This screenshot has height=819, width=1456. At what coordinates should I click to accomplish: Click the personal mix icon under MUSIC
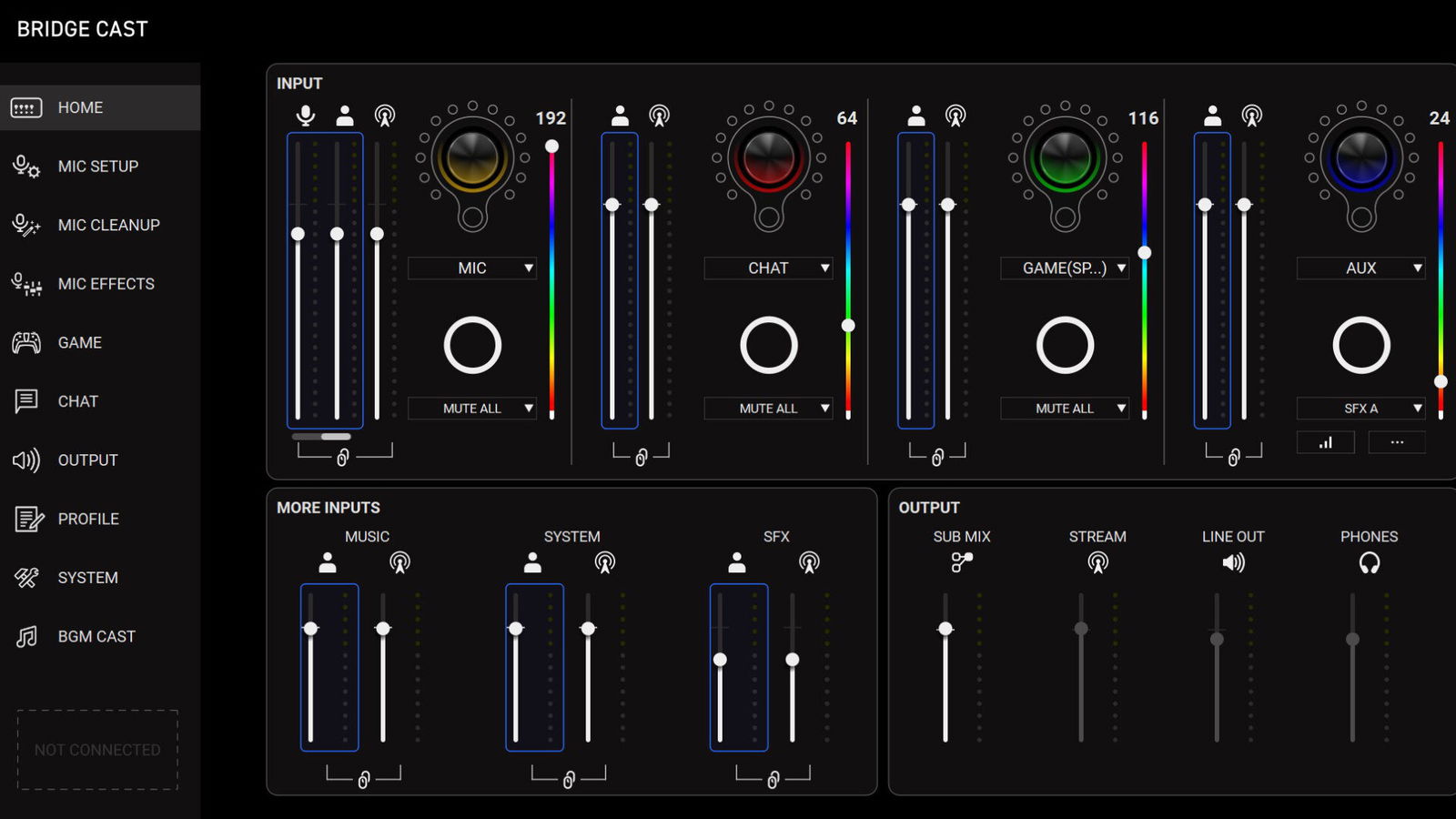point(328,563)
